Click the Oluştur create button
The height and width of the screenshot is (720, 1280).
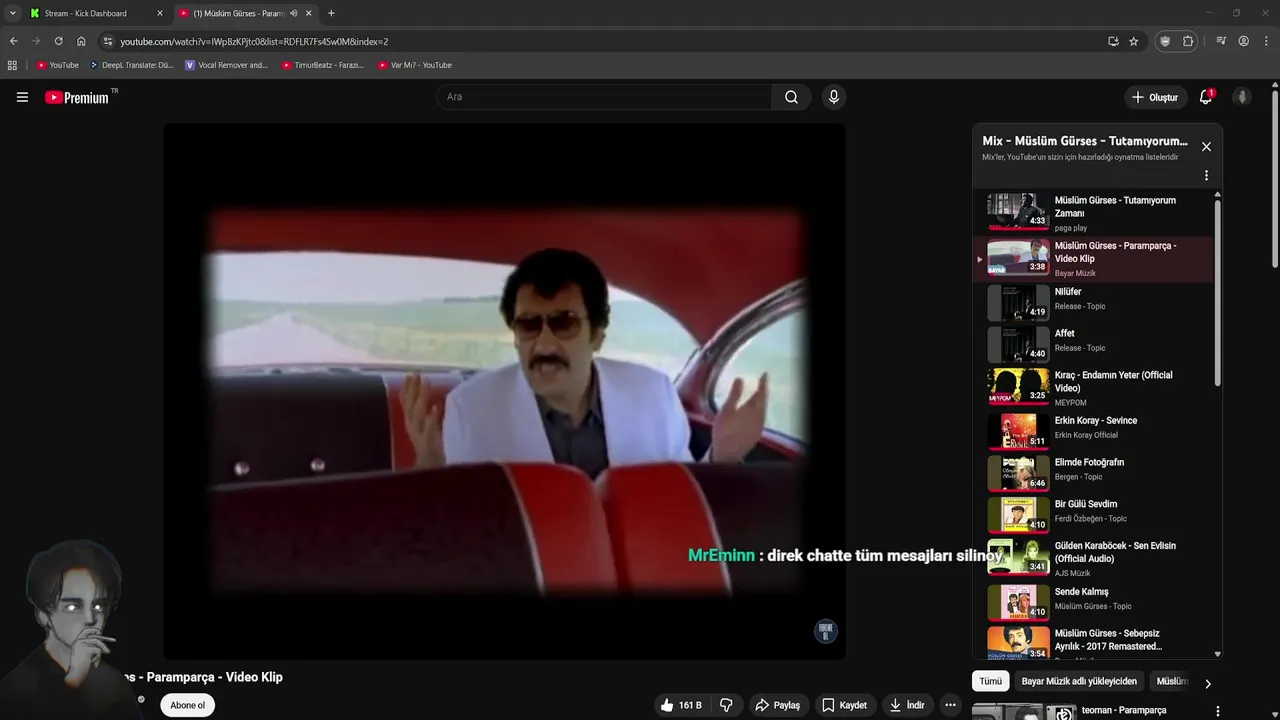pyautogui.click(x=1154, y=97)
